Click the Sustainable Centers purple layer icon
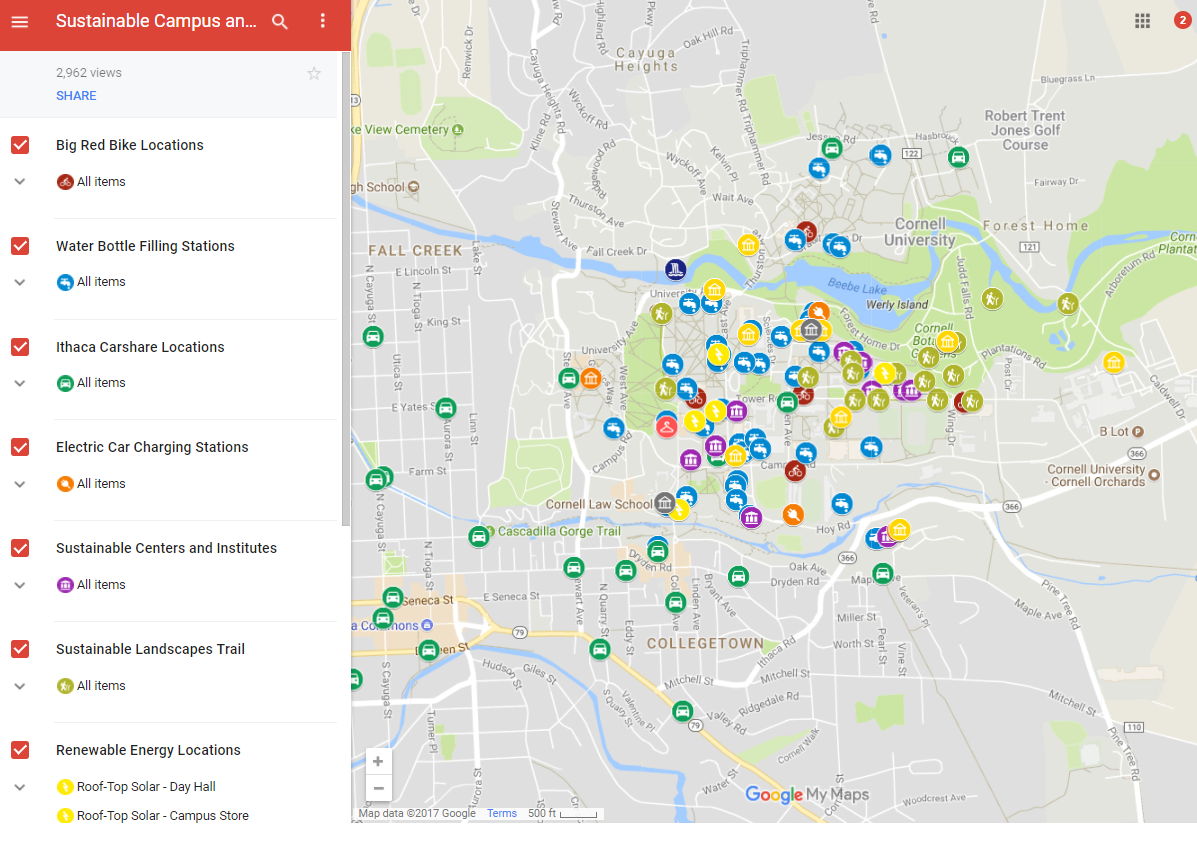The width and height of the screenshot is (1197, 848). point(65,585)
